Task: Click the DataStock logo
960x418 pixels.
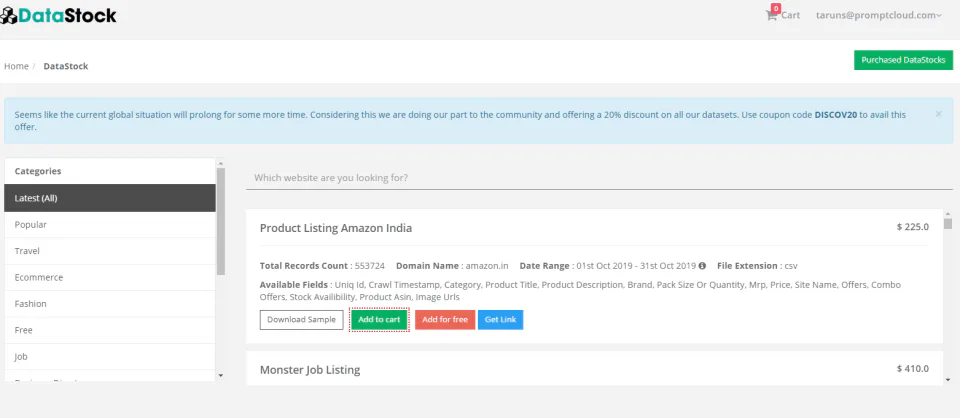Action: pos(58,15)
